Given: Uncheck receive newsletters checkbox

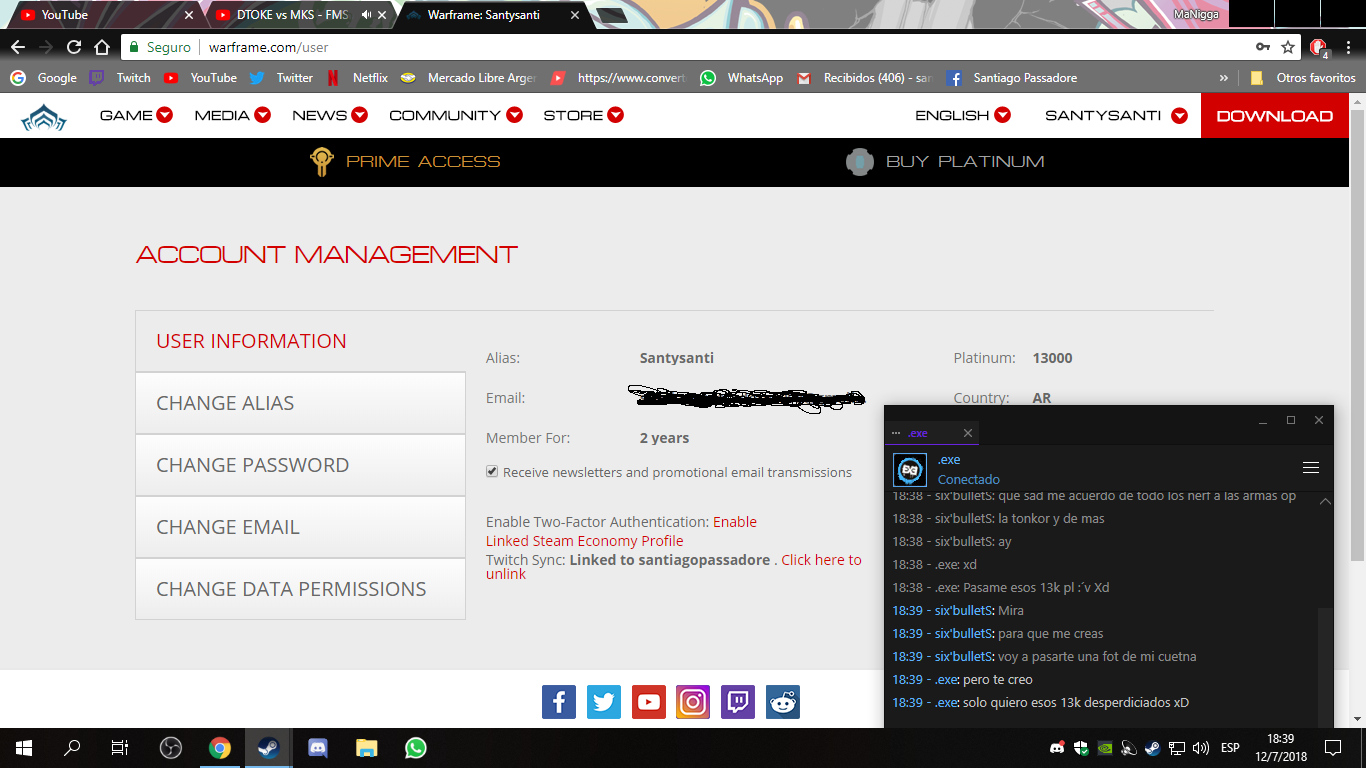Looking at the screenshot, I should (492, 472).
